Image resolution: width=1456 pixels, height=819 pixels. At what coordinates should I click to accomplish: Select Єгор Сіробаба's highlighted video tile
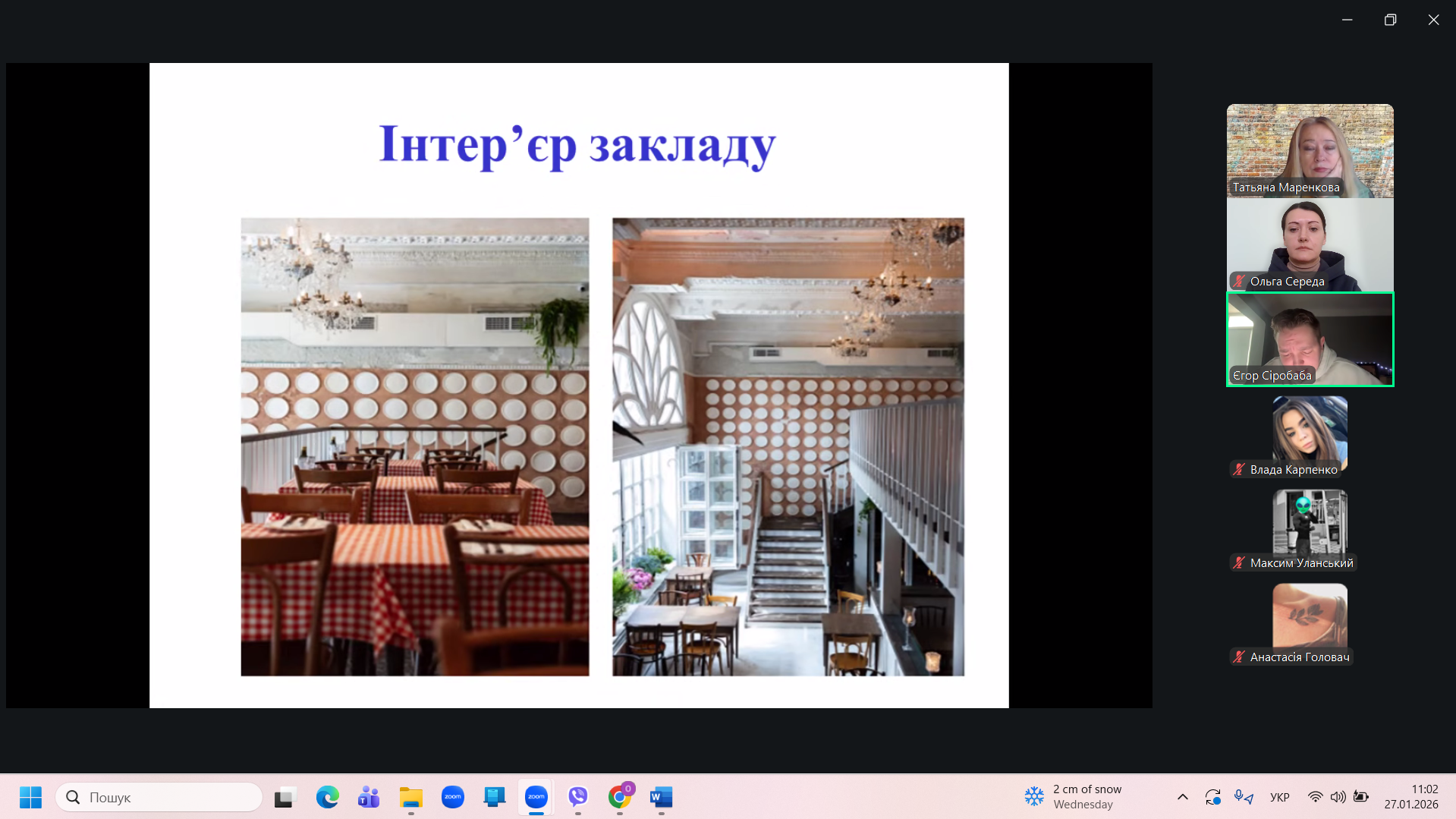pos(1310,339)
